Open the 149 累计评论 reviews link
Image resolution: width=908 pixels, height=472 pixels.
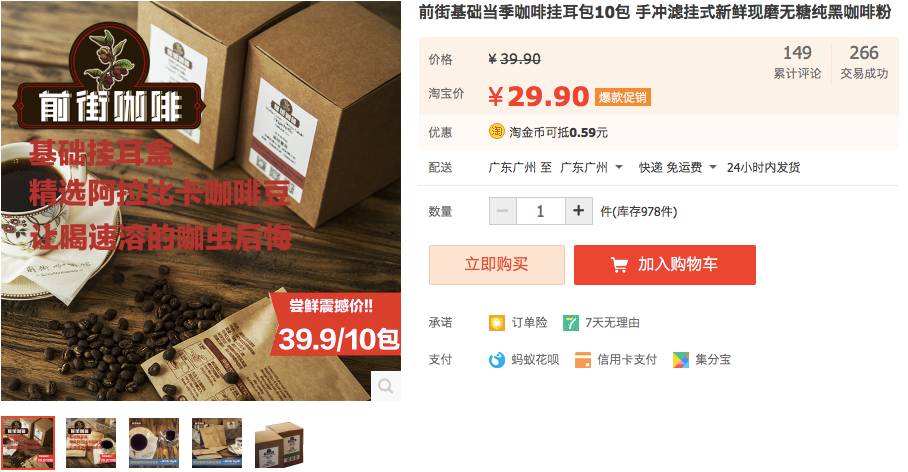pos(797,62)
